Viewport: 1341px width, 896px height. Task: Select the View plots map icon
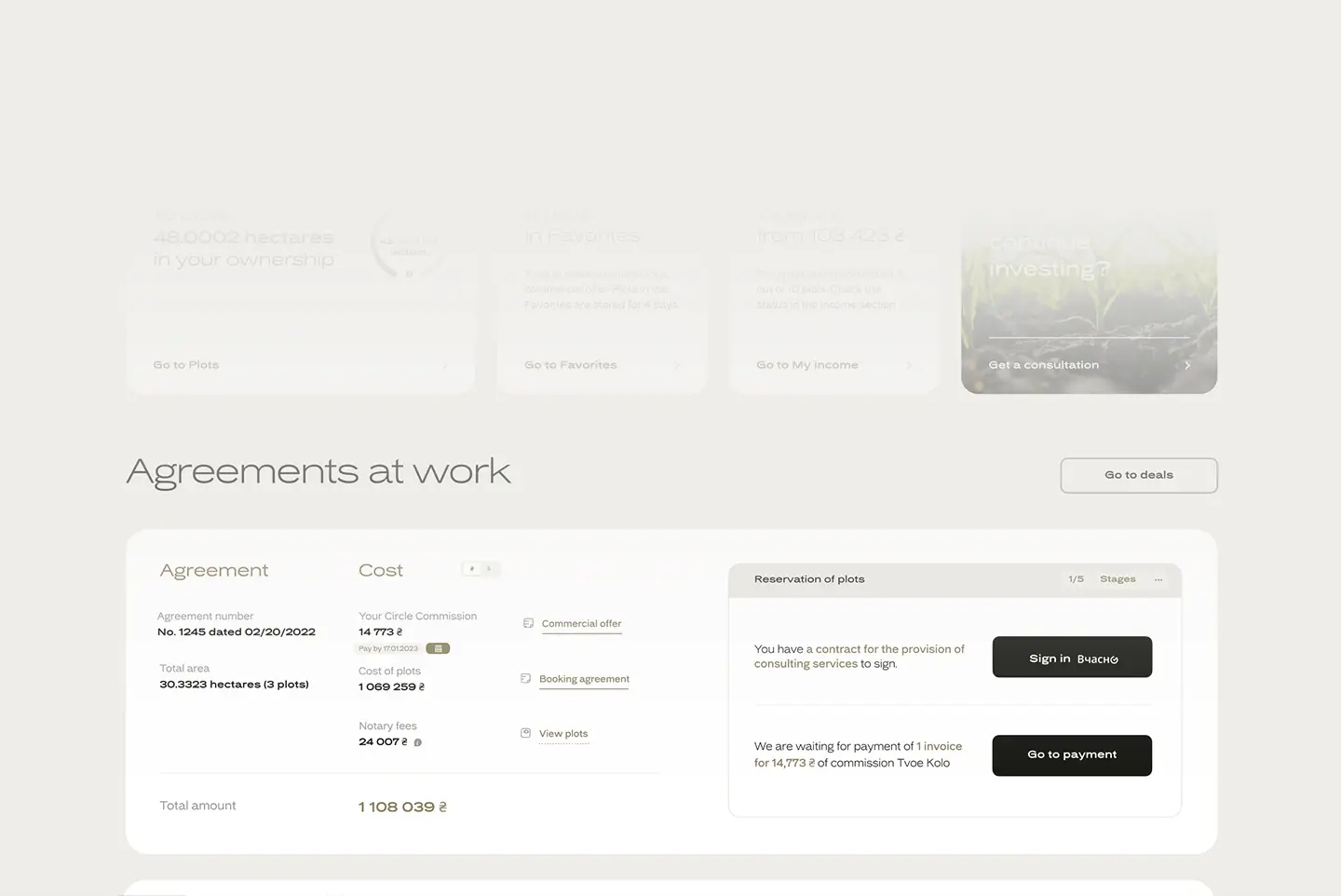[524, 733]
